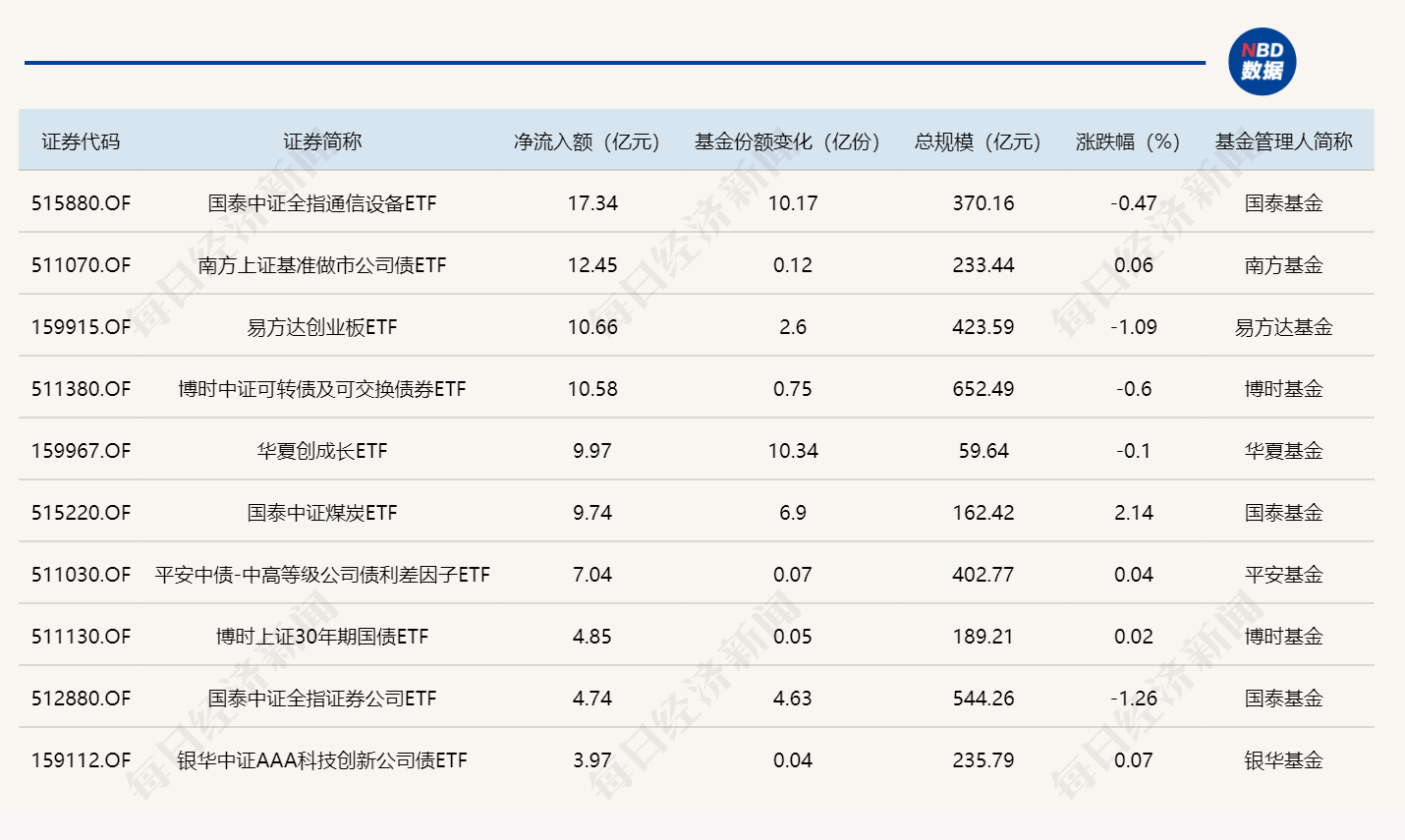Viewport: 1405px width, 840px height.
Task: Click the 净流入额(亿元) column header
Action: click(x=587, y=141)
